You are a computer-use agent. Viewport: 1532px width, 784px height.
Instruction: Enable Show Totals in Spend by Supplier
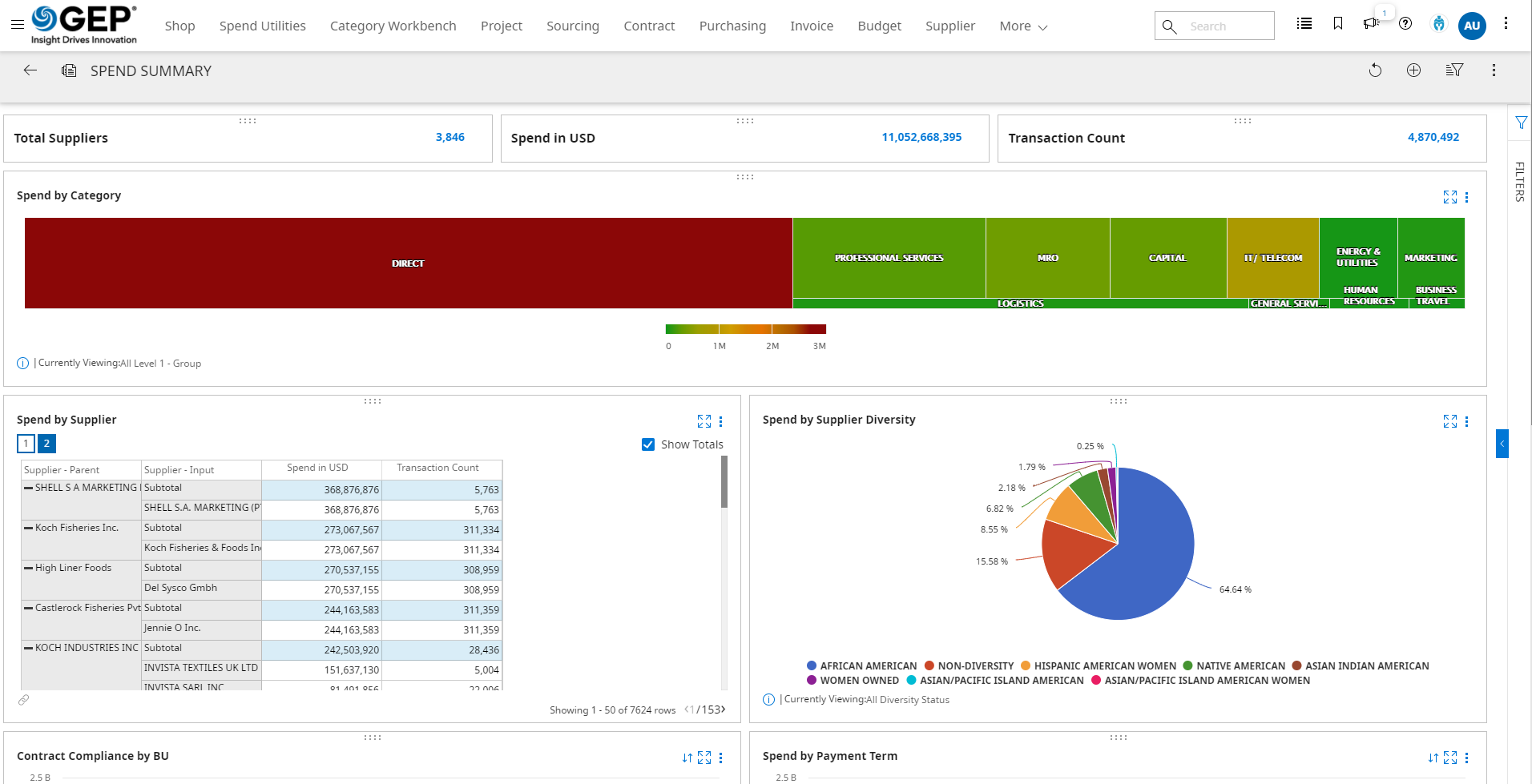pos(647,444)
